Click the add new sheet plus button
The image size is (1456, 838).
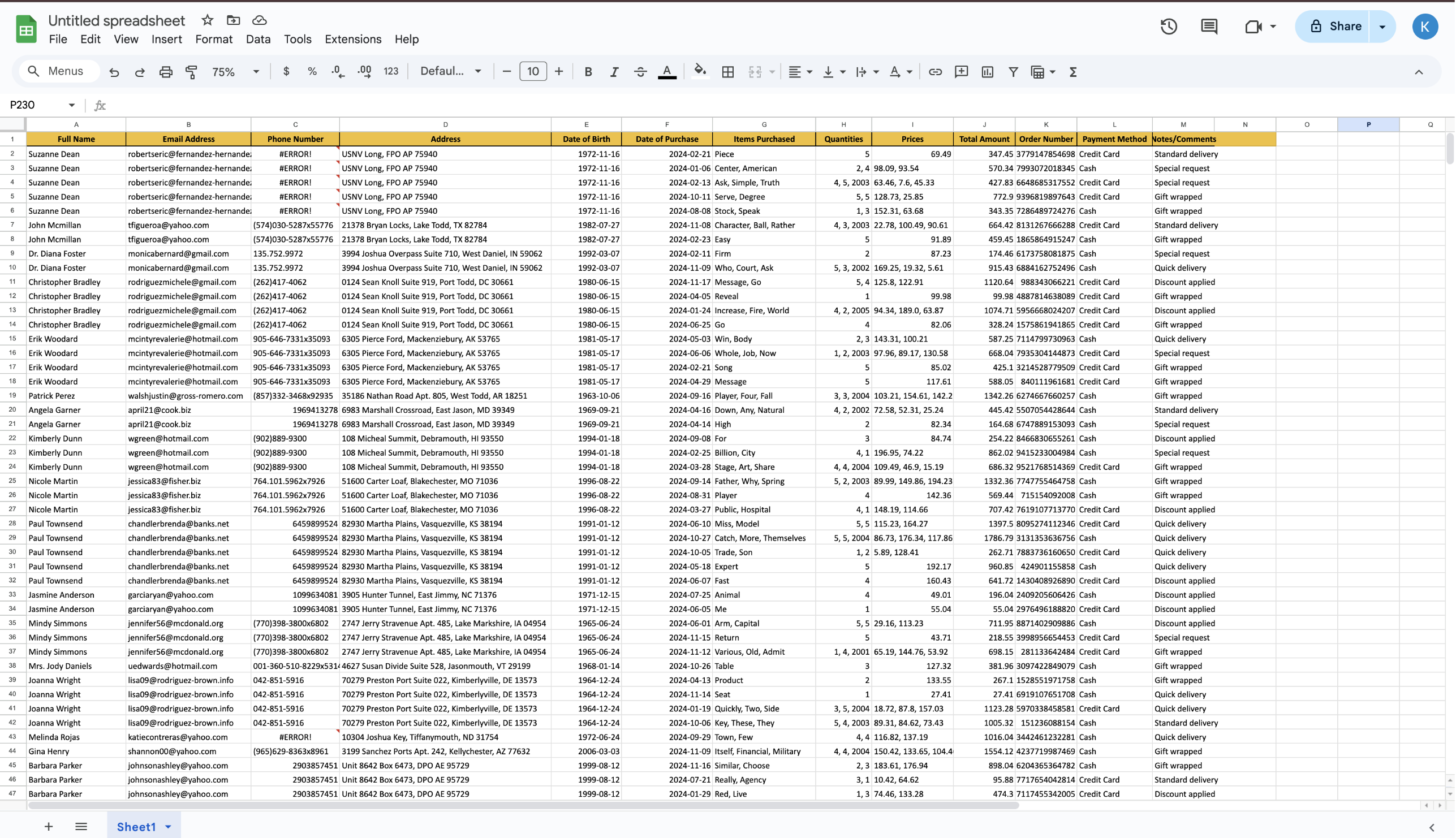48,827
